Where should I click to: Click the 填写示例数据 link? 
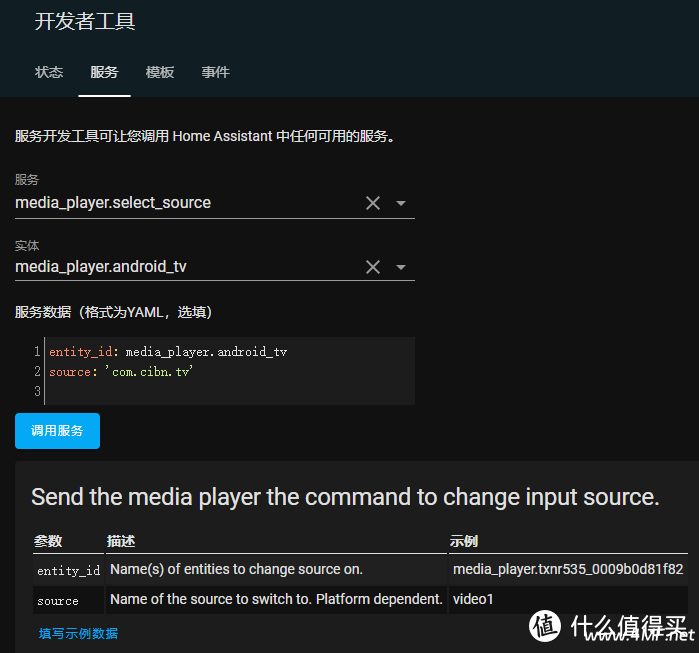coord(78,633)
